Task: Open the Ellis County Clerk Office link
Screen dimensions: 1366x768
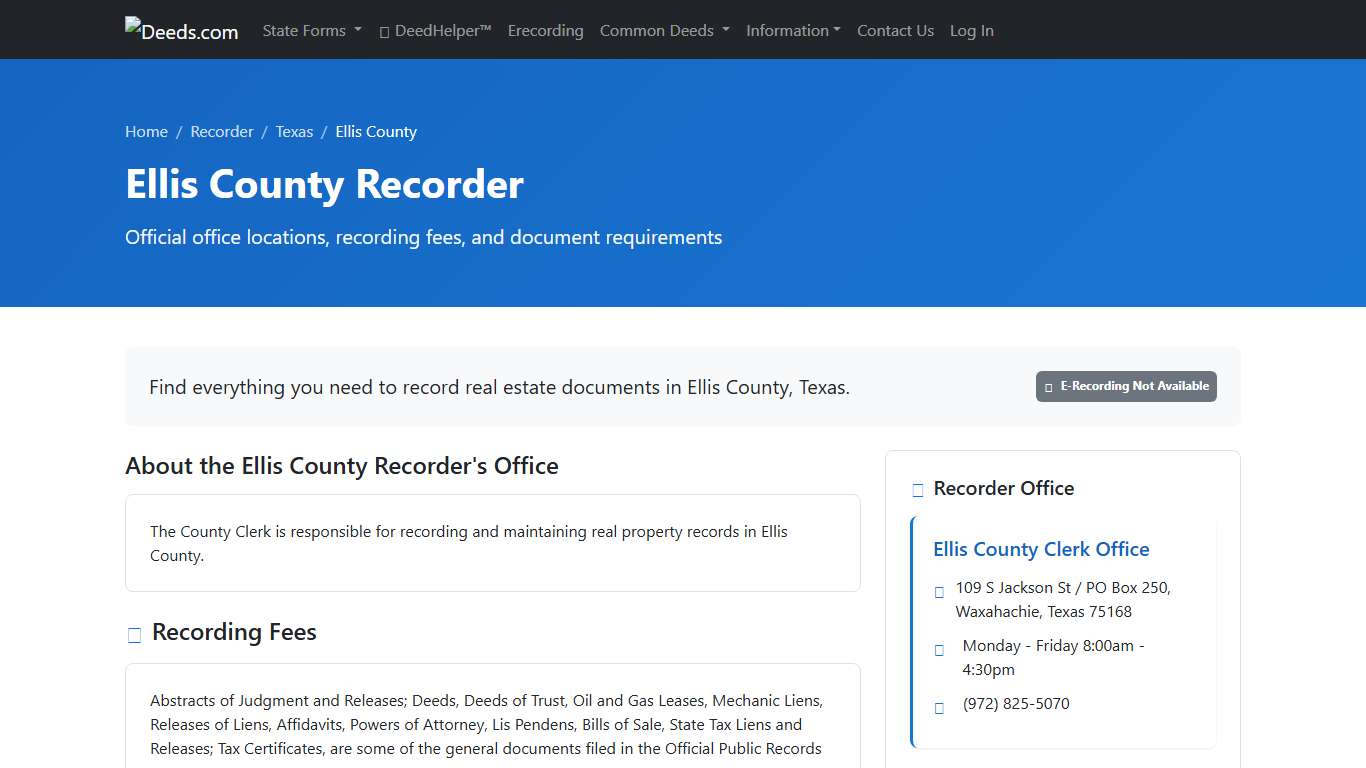Action: click(x=1041, y=549)
